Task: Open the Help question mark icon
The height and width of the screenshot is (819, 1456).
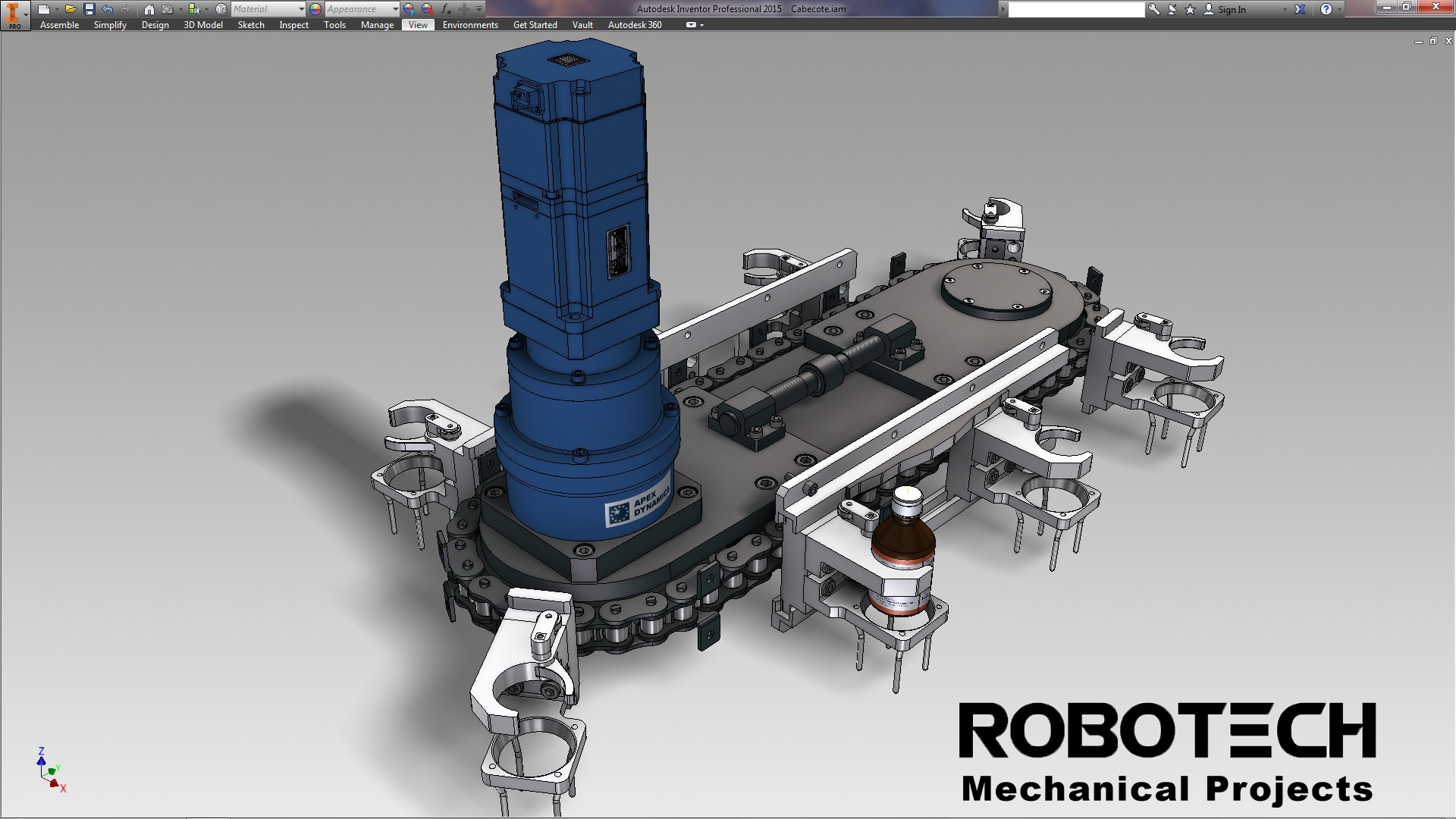Action: [1326, 9]
